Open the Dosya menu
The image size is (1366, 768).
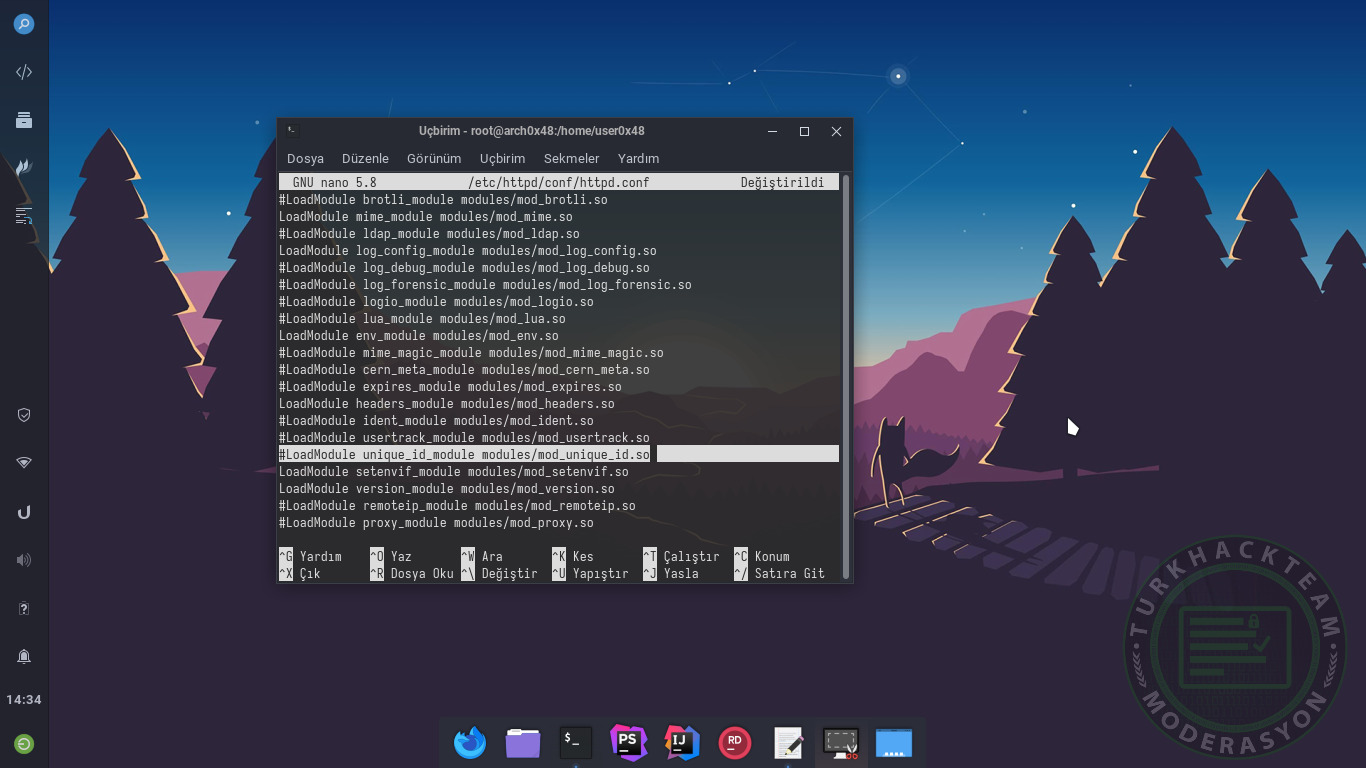tap(305, 158)
